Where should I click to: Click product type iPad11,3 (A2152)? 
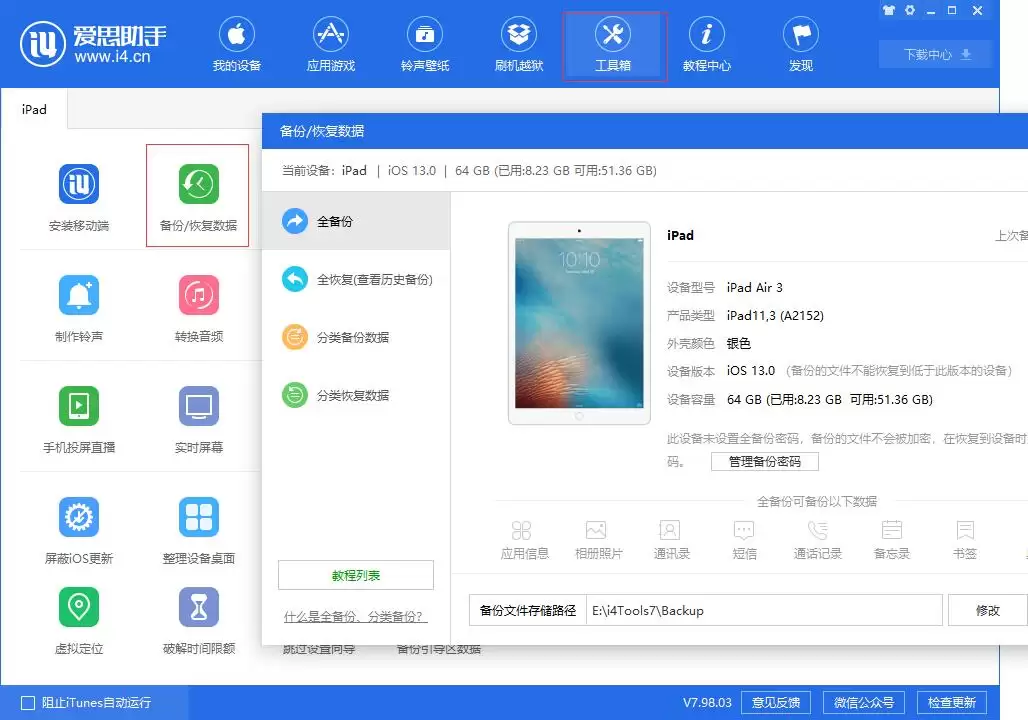[x=775, y=315]
